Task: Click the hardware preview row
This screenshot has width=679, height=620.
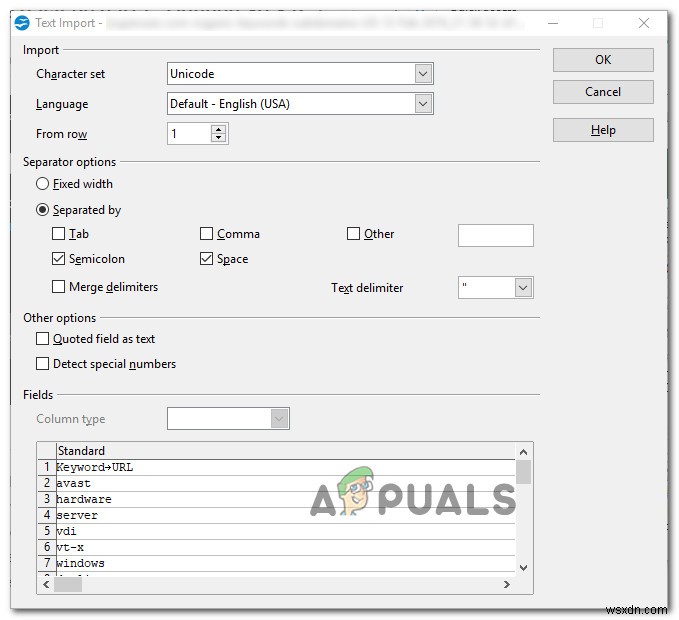Action: coord(277,500)
